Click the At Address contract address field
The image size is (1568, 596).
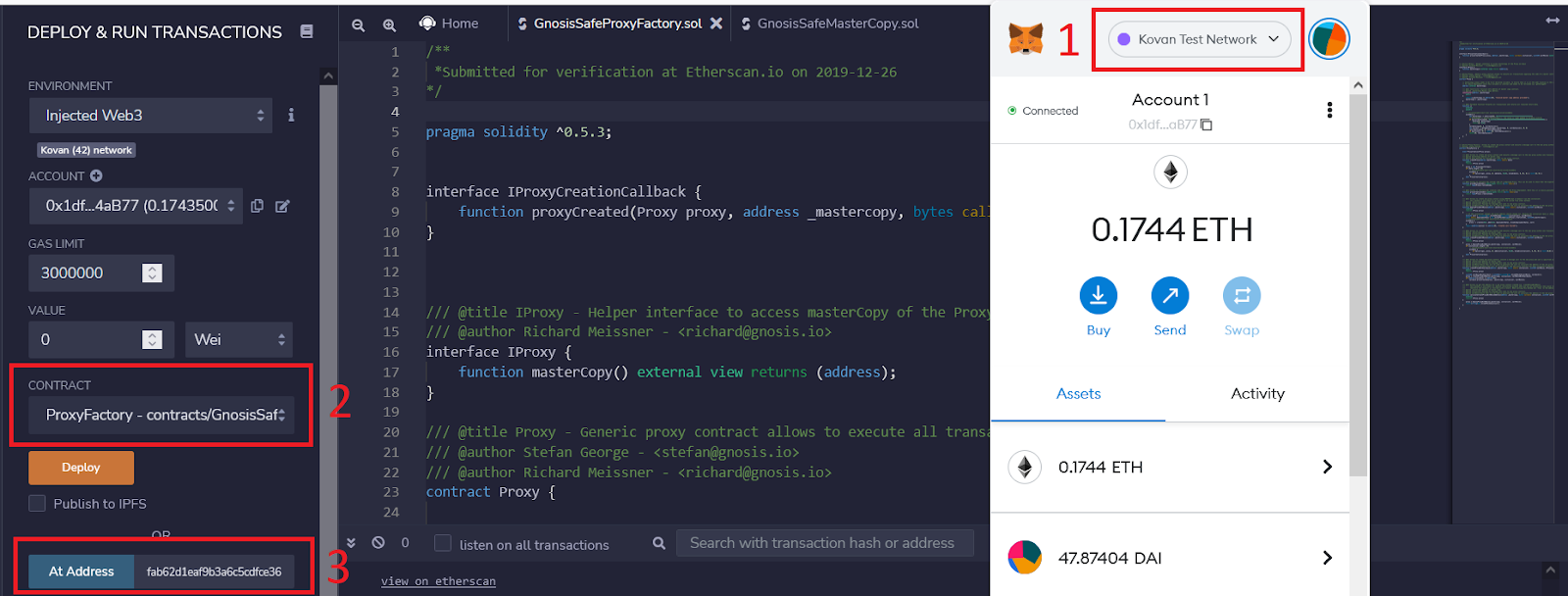[214, 571]
